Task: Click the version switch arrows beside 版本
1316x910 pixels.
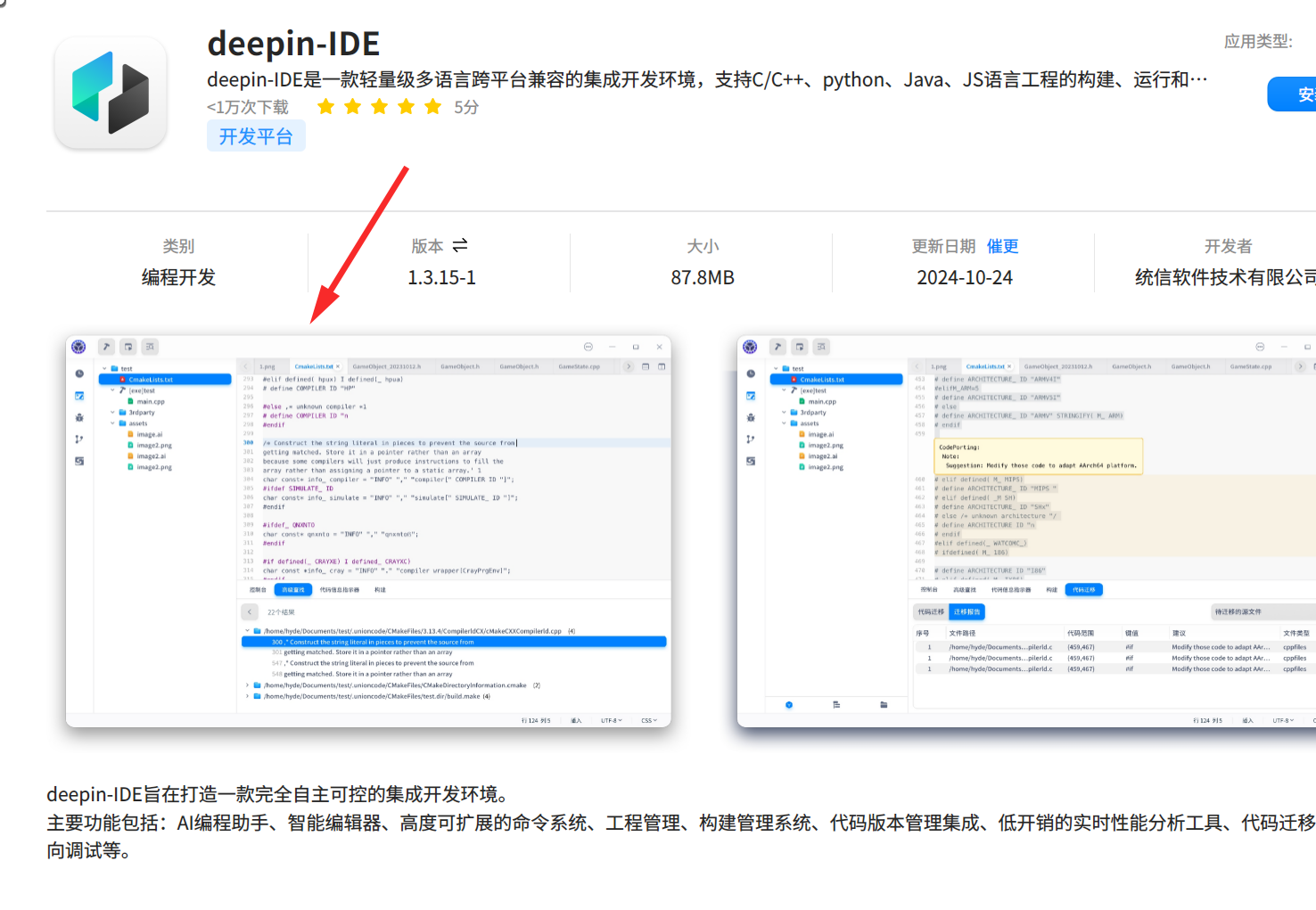Action: (460, 245)
